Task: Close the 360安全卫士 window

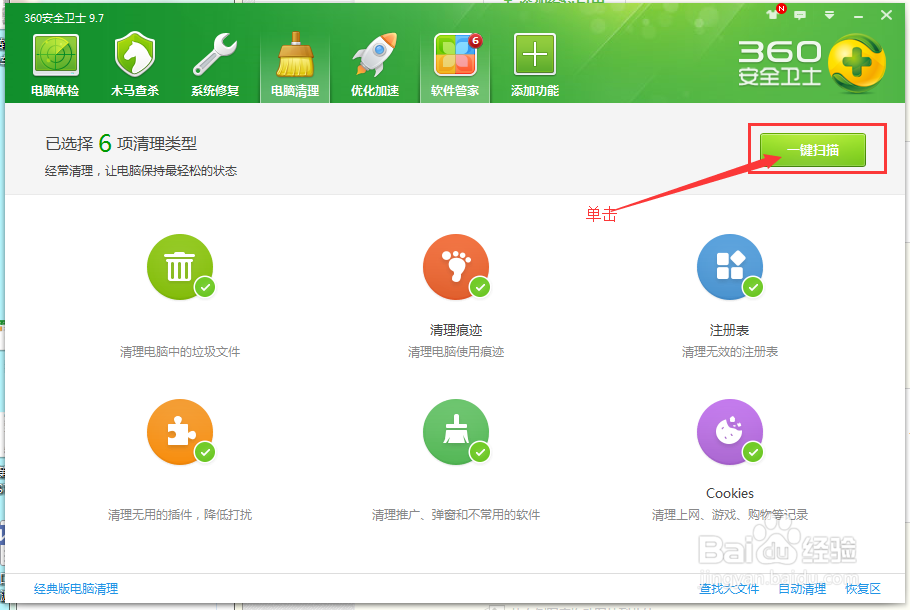Action: point(886,15)
